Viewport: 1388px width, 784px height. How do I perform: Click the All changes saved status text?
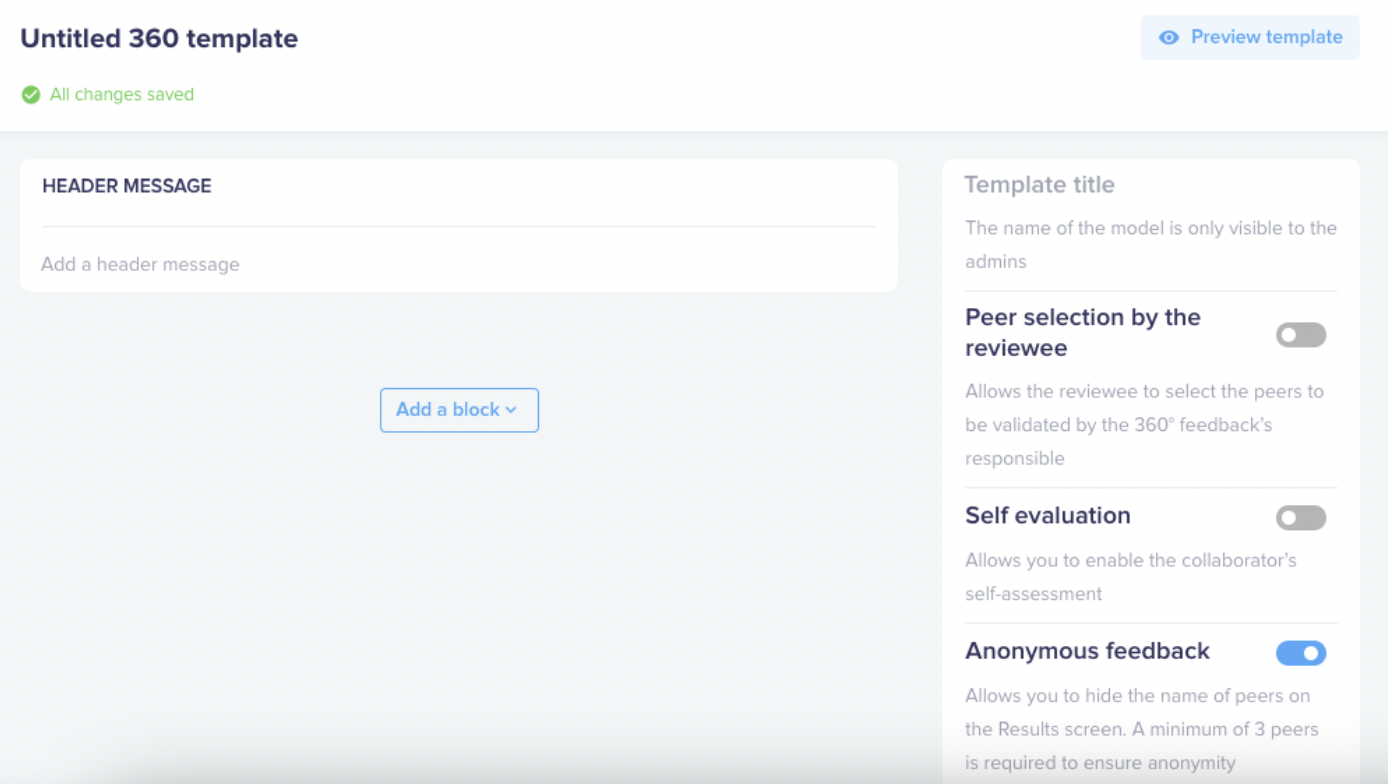pyautogui.click(x=122, y=95)
